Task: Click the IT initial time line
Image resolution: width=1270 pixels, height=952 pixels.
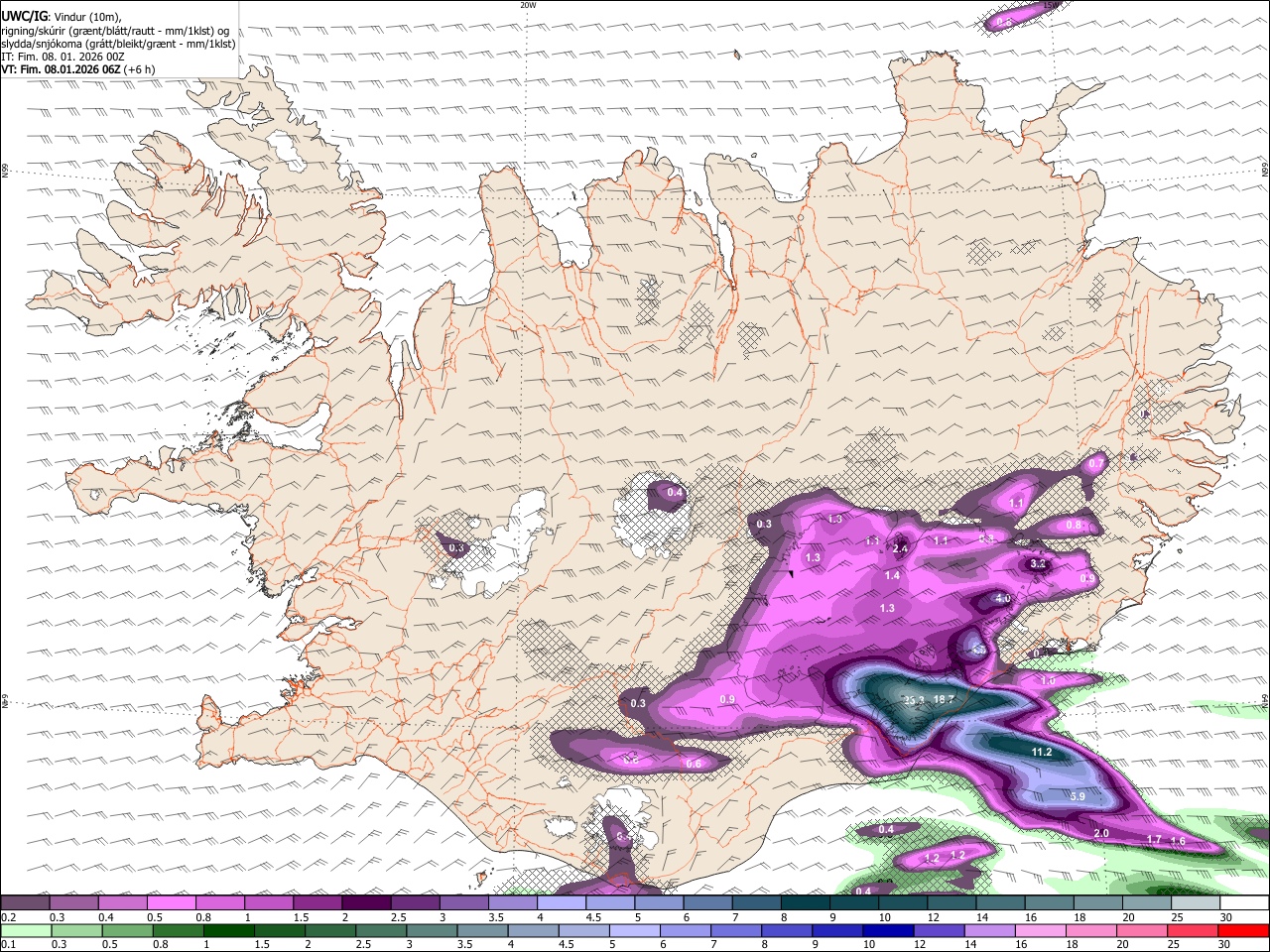Action: point(63,57)
